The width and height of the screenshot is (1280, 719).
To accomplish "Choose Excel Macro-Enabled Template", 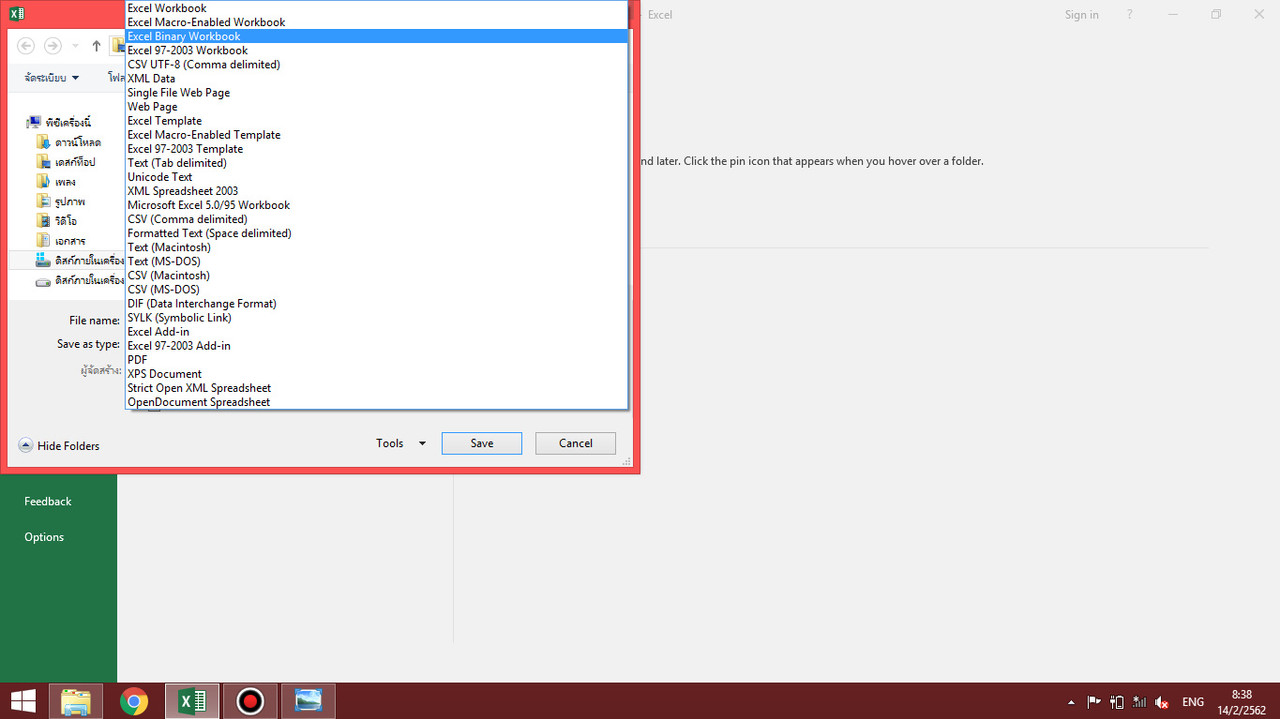I will click(x=377, y=134).
